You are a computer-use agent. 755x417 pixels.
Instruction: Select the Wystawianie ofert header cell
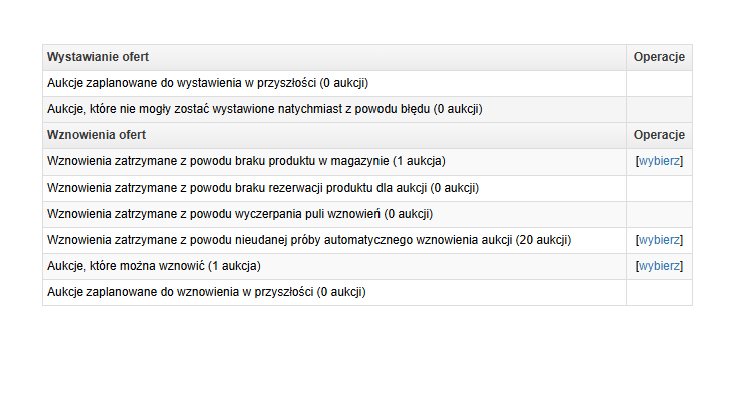point(335,57)
